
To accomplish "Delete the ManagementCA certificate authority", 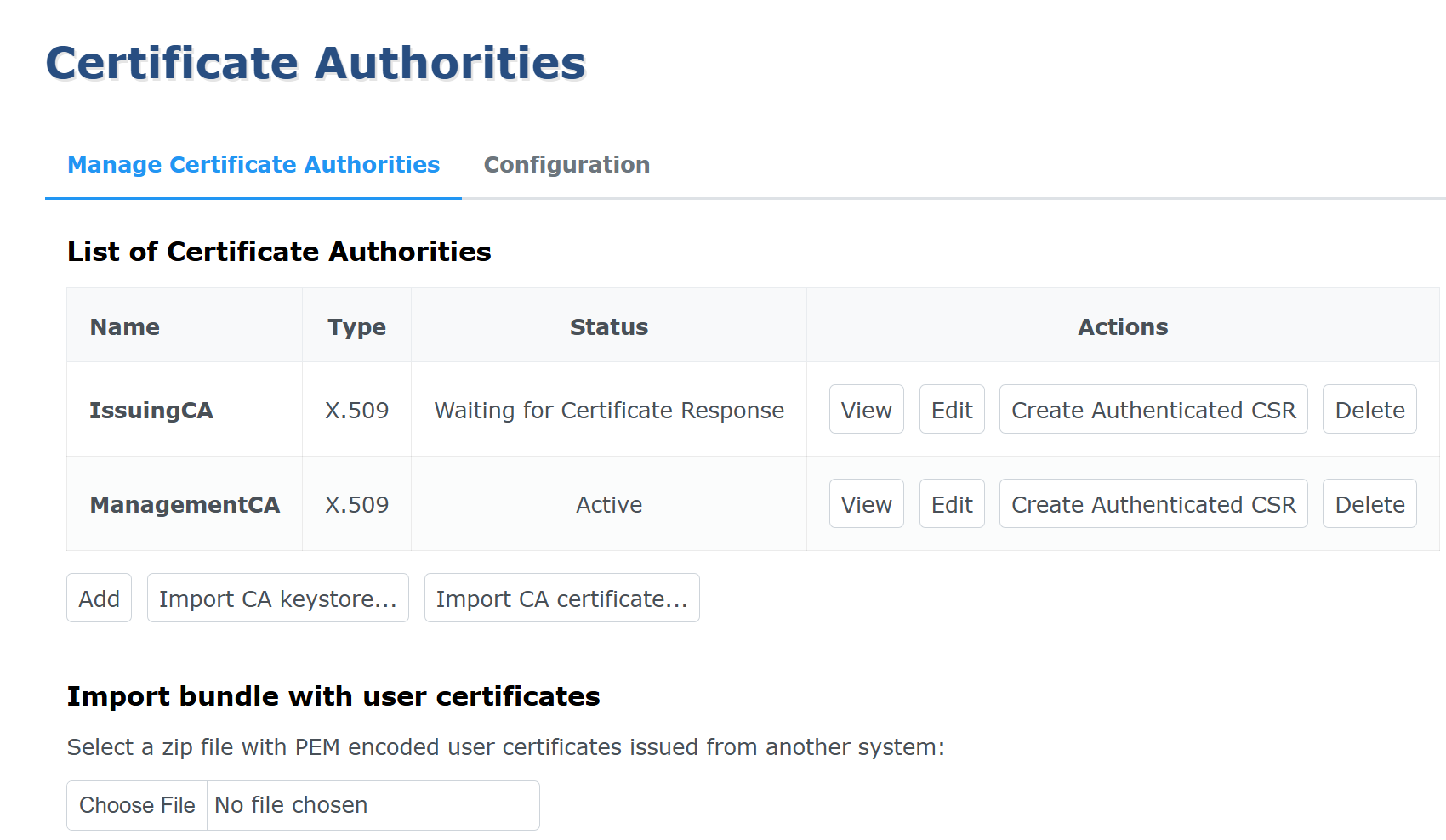I will pyautogui.click(x=1369, y=504).
